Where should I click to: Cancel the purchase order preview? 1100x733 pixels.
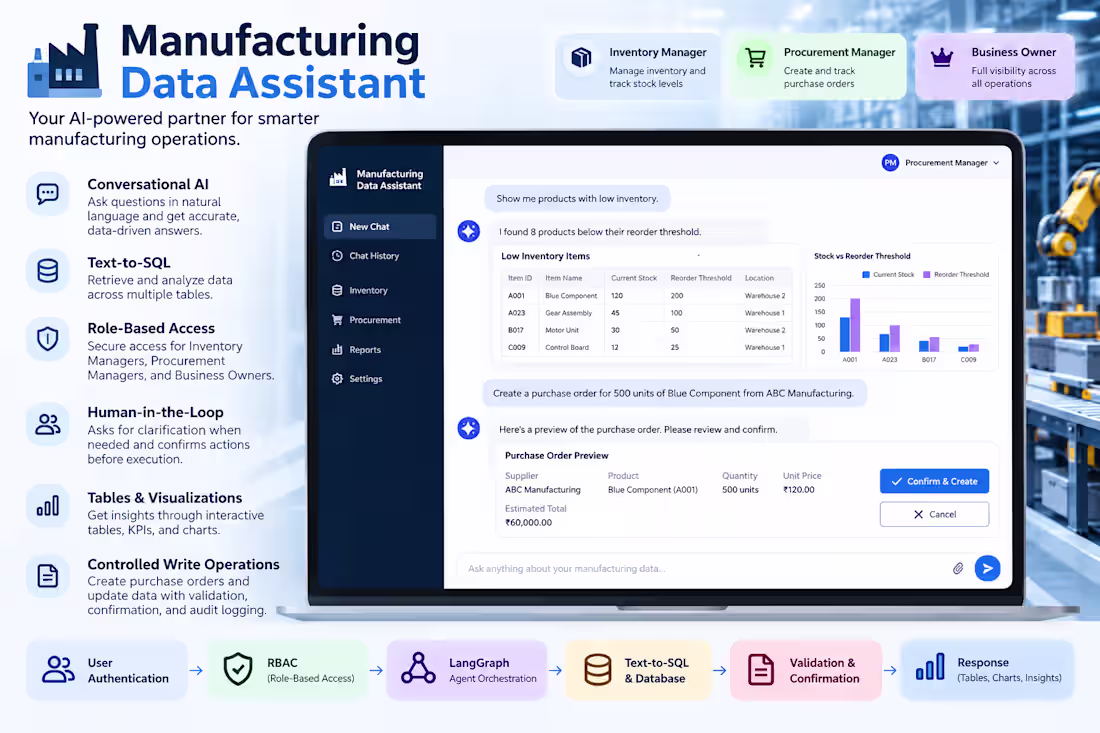pyautogui.click(x=934, y=514)
